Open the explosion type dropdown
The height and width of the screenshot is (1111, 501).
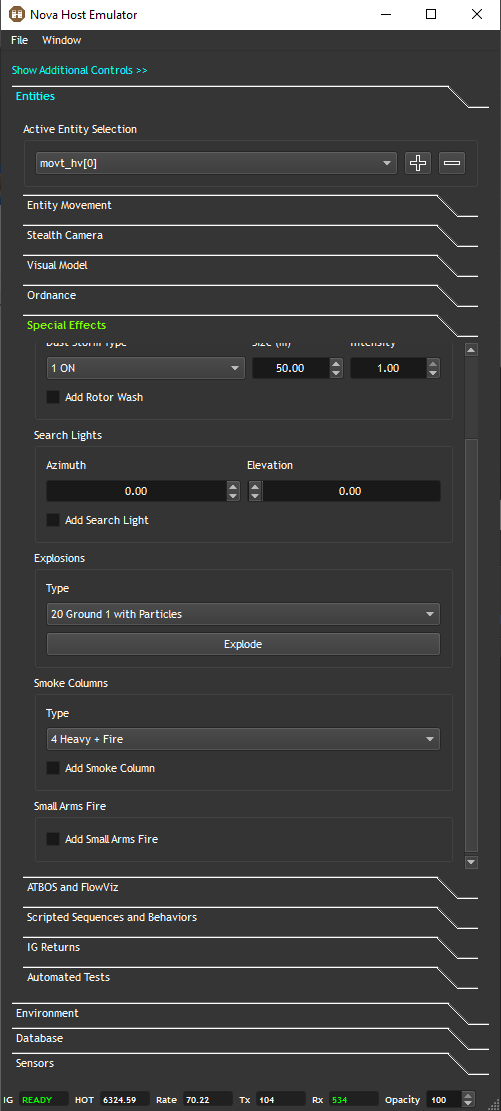tap(243, 614)
